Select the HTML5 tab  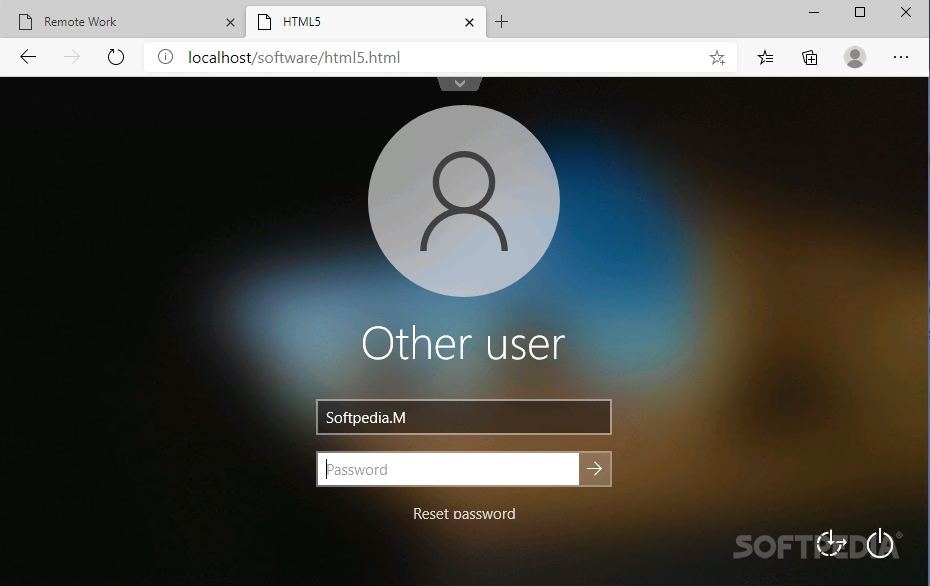(366, 22)
